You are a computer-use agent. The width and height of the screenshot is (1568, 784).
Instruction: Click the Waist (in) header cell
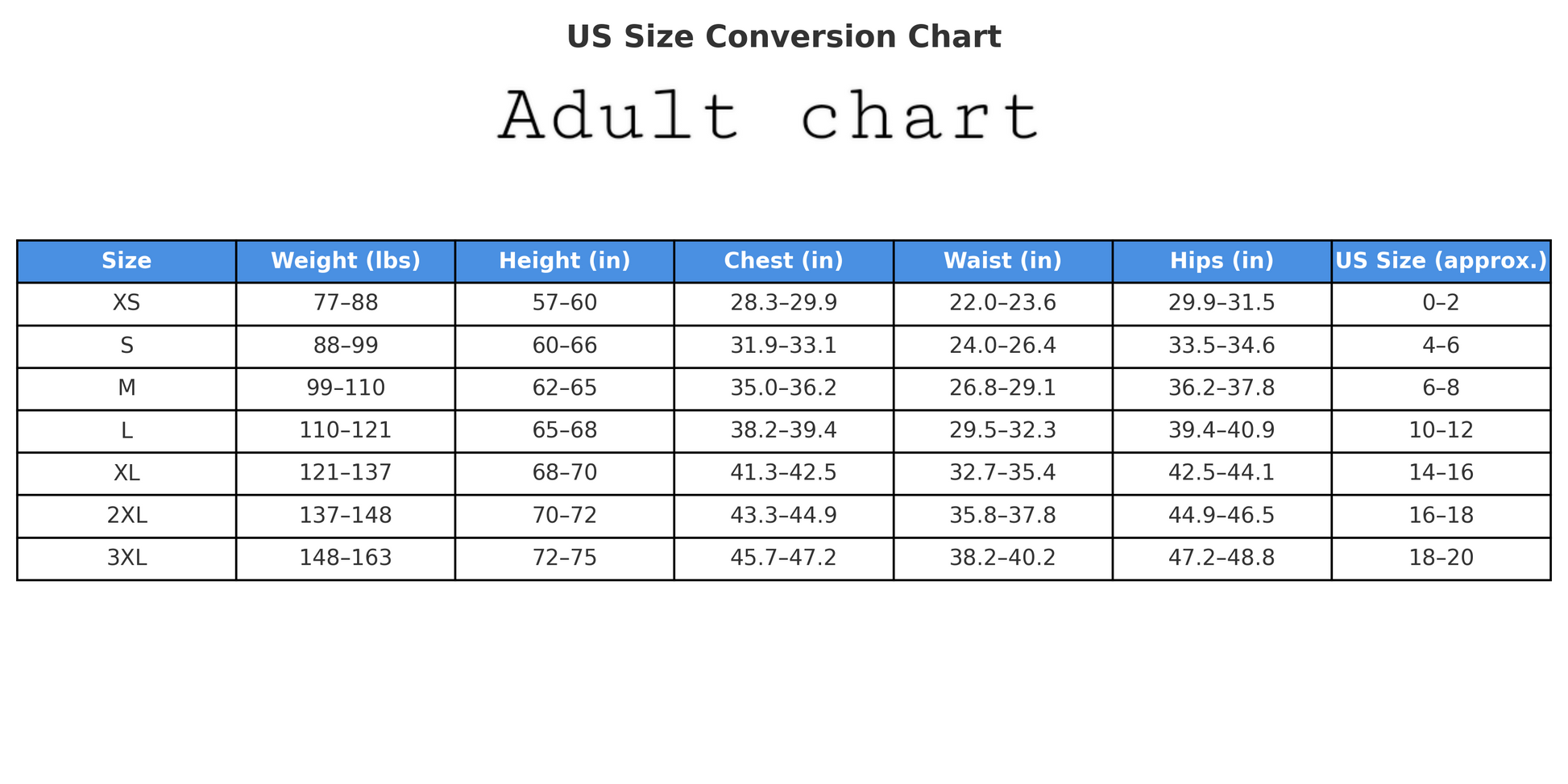click(1002, 261)
